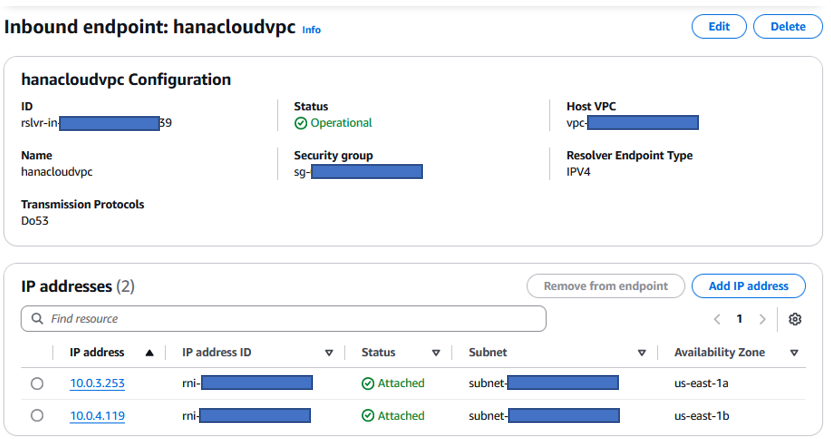The height and width of the screenshot is (439, 831).
Task: Click Add IP address button
Action: [x=748, y=286]
